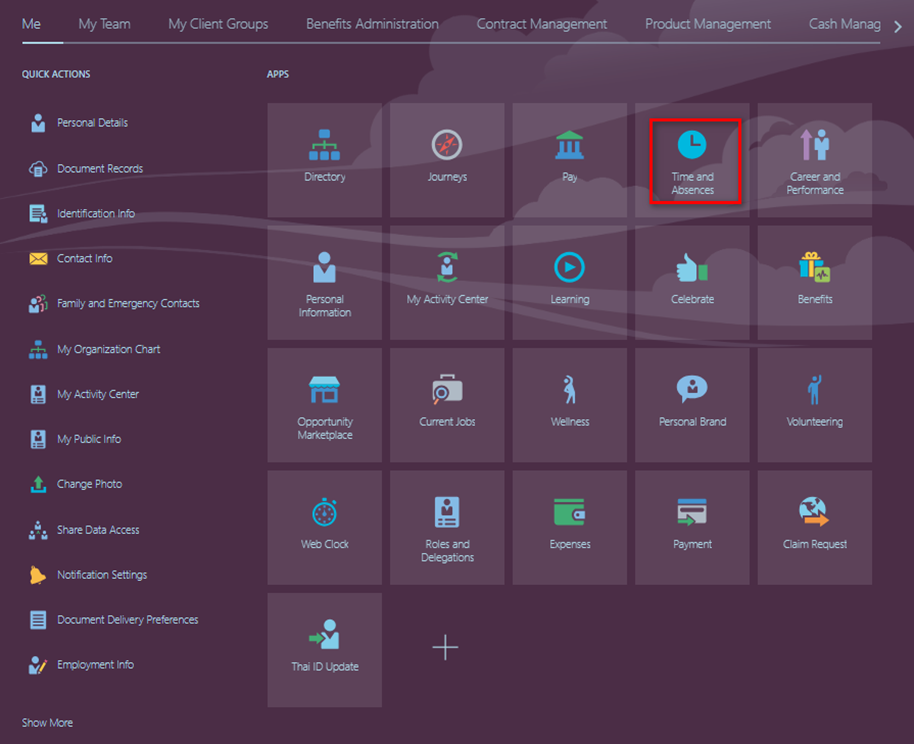
Task: Open the Claim Request app
Action: tap(814, 527)
